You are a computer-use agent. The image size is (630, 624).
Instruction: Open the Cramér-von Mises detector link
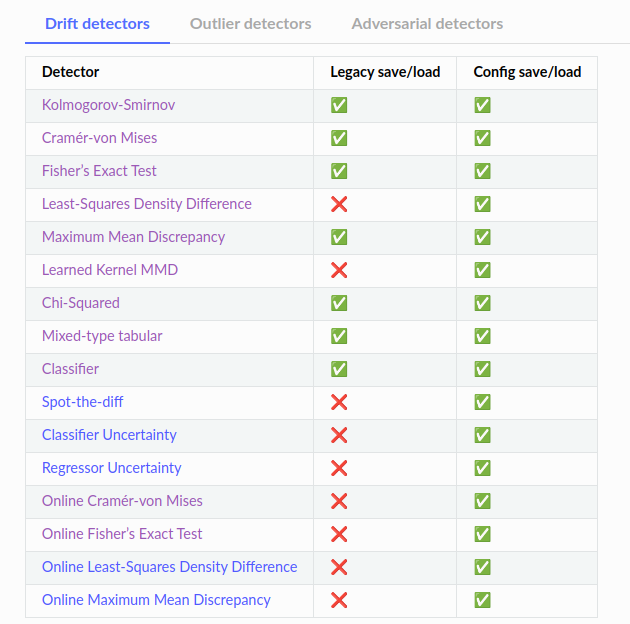[99, 138]
